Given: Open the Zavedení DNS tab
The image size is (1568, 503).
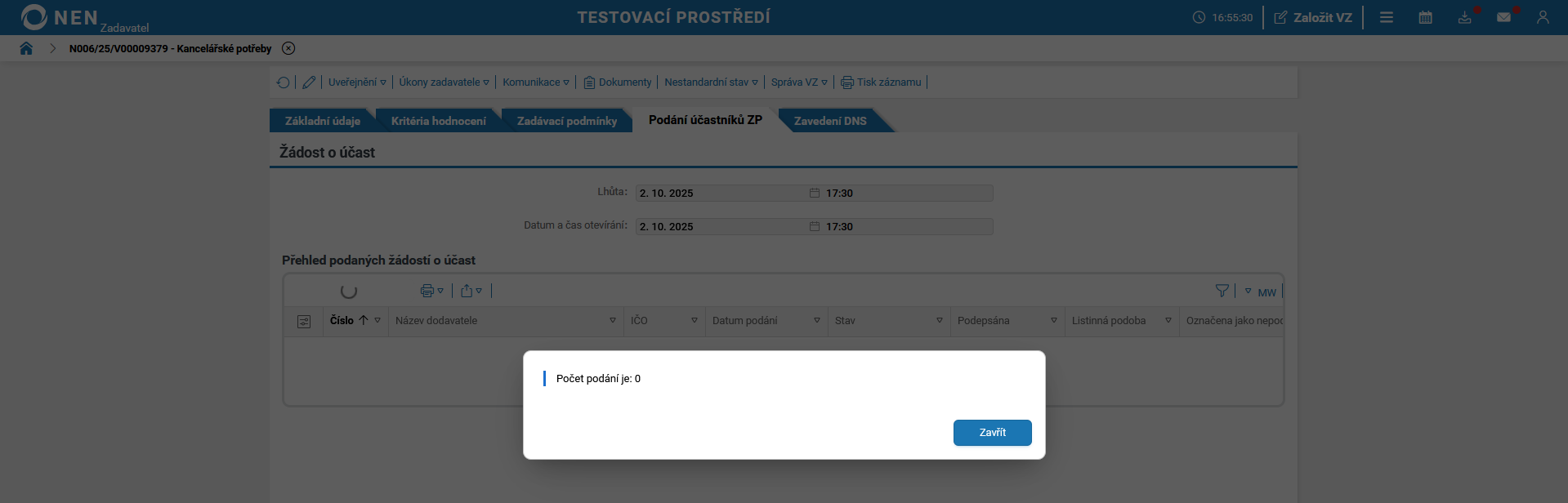Looking at the screenshot, I should pos(830,121).
